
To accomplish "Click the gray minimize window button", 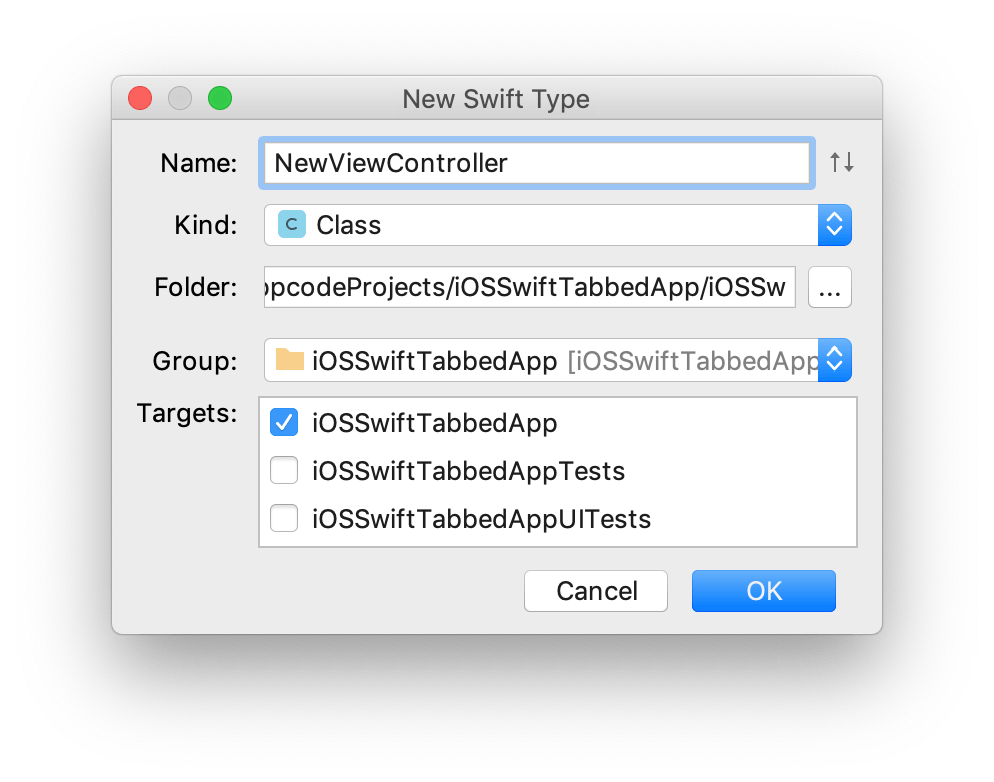I will 180,99.
